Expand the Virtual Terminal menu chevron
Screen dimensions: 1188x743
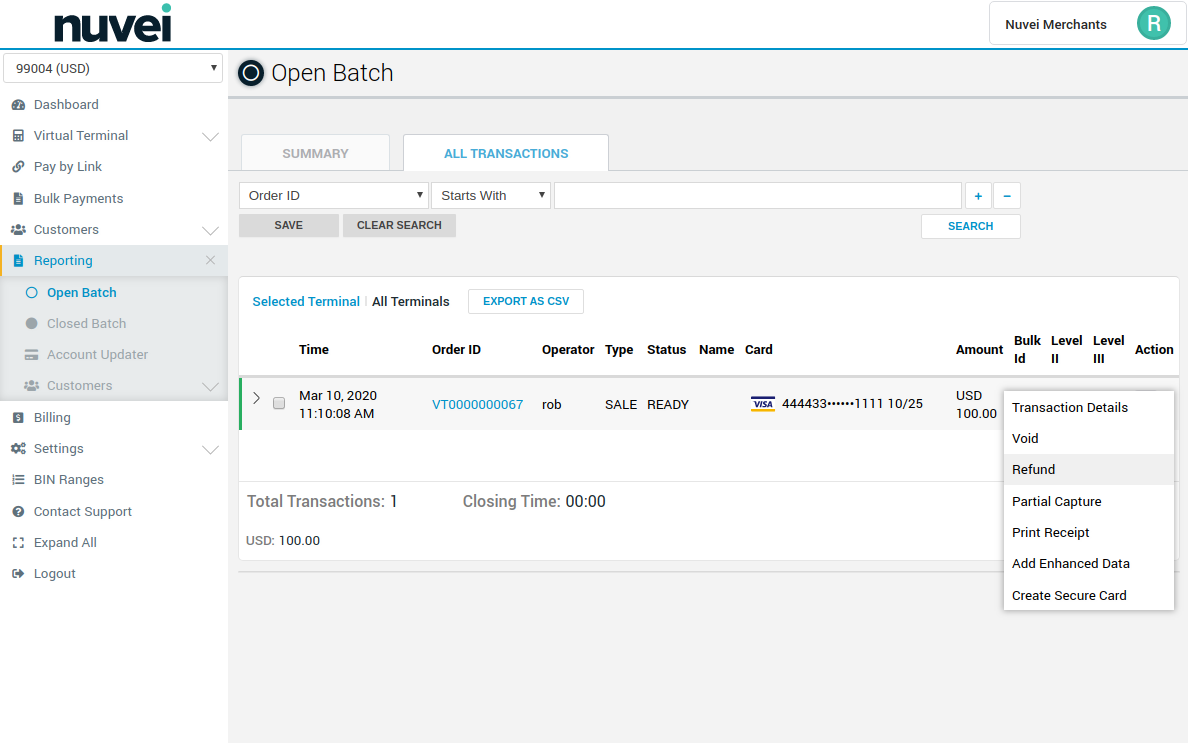pos(210,136)
